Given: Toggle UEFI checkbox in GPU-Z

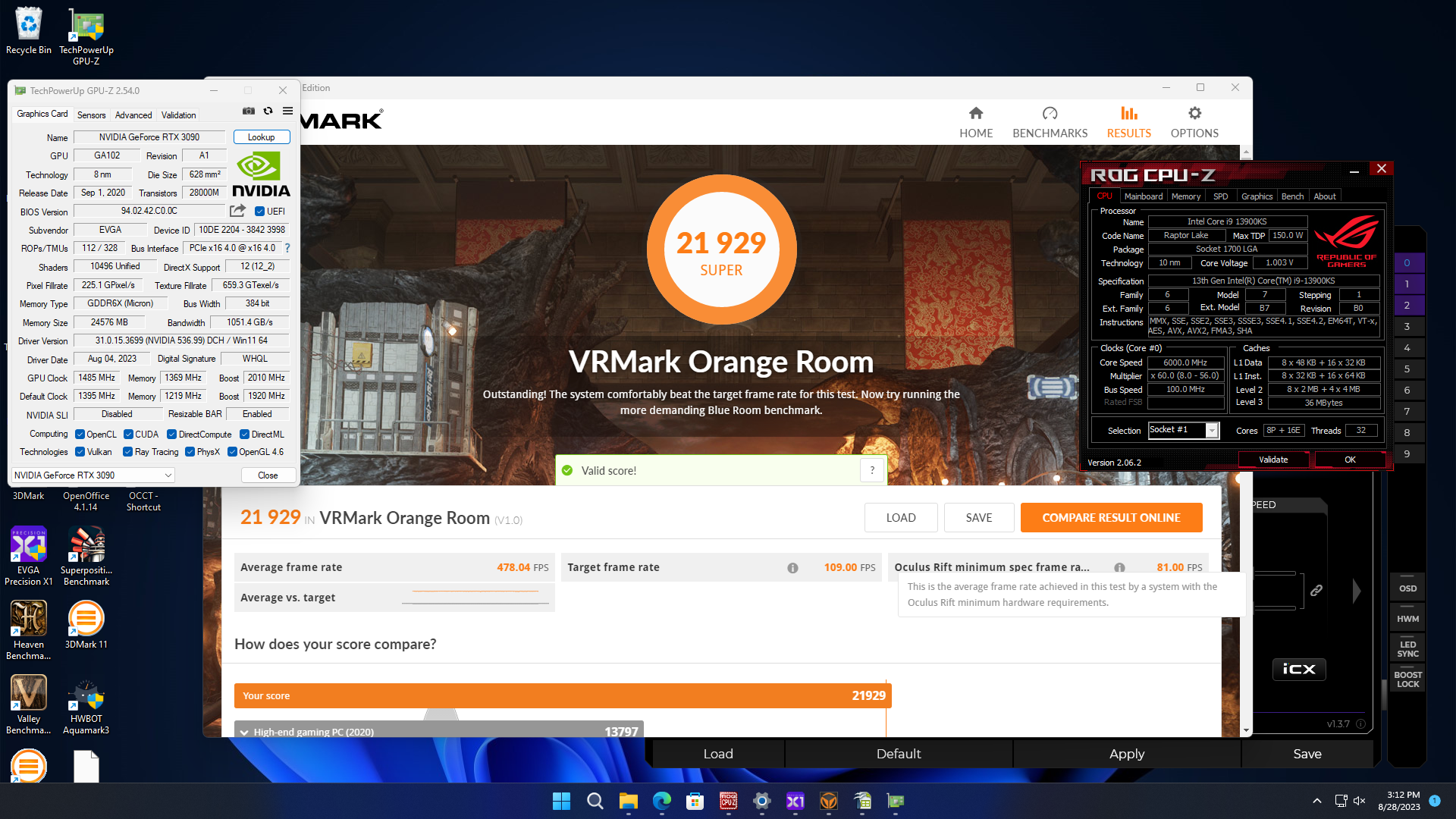Looking at the screenshot, I should point(259,212).
